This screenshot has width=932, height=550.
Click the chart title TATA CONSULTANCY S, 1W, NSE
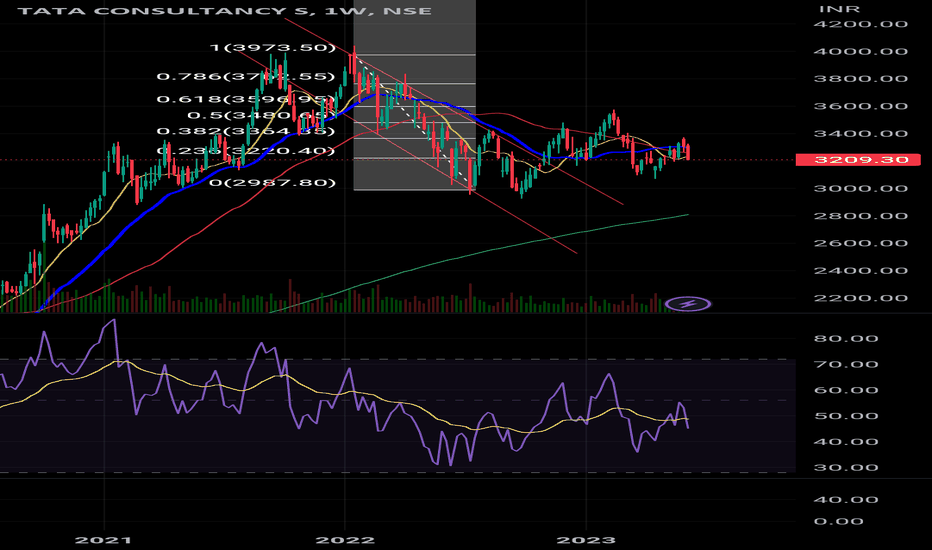(x=225, y=11)
